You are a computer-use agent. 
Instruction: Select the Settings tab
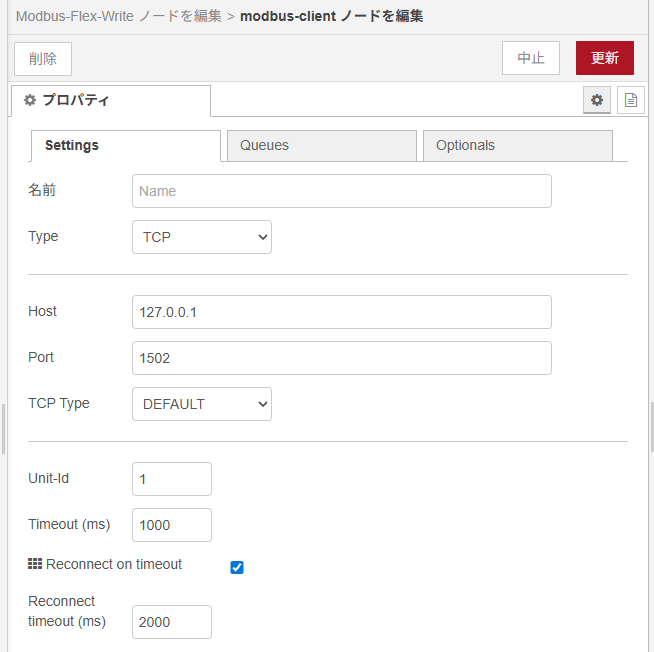(125, 145)
